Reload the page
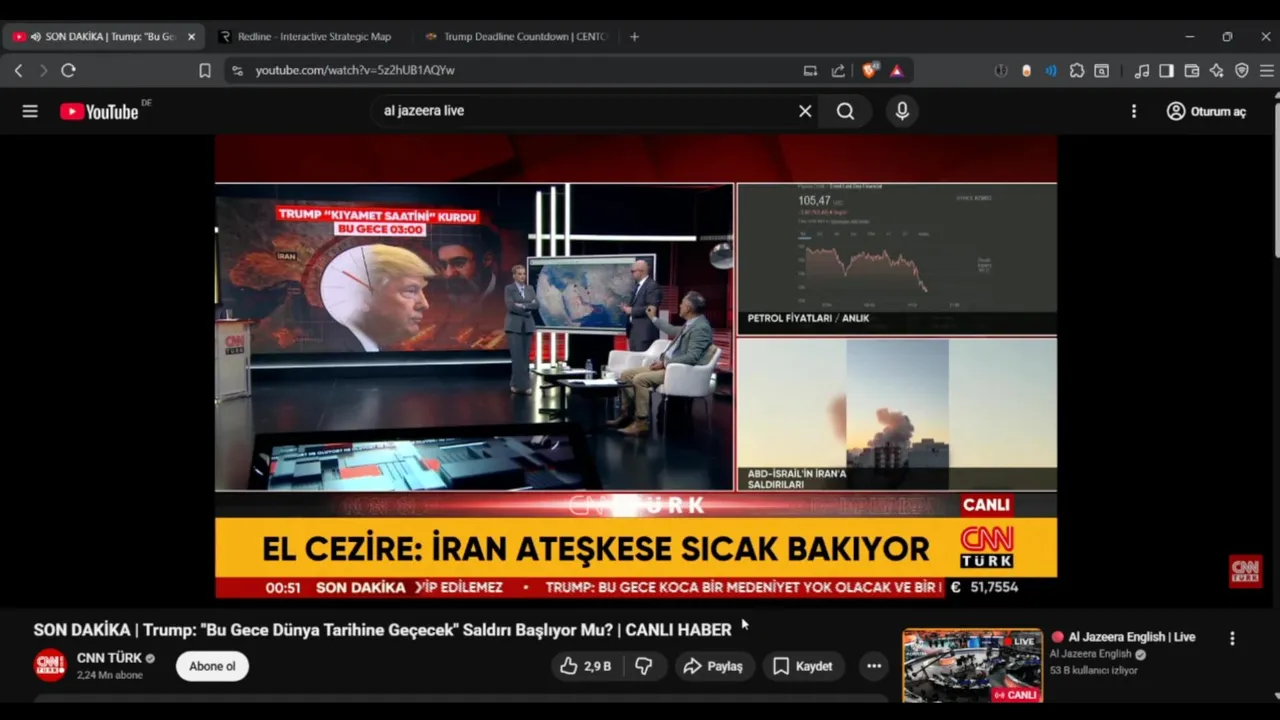This screenshot has height=720, width=1280. click(68, 70)
